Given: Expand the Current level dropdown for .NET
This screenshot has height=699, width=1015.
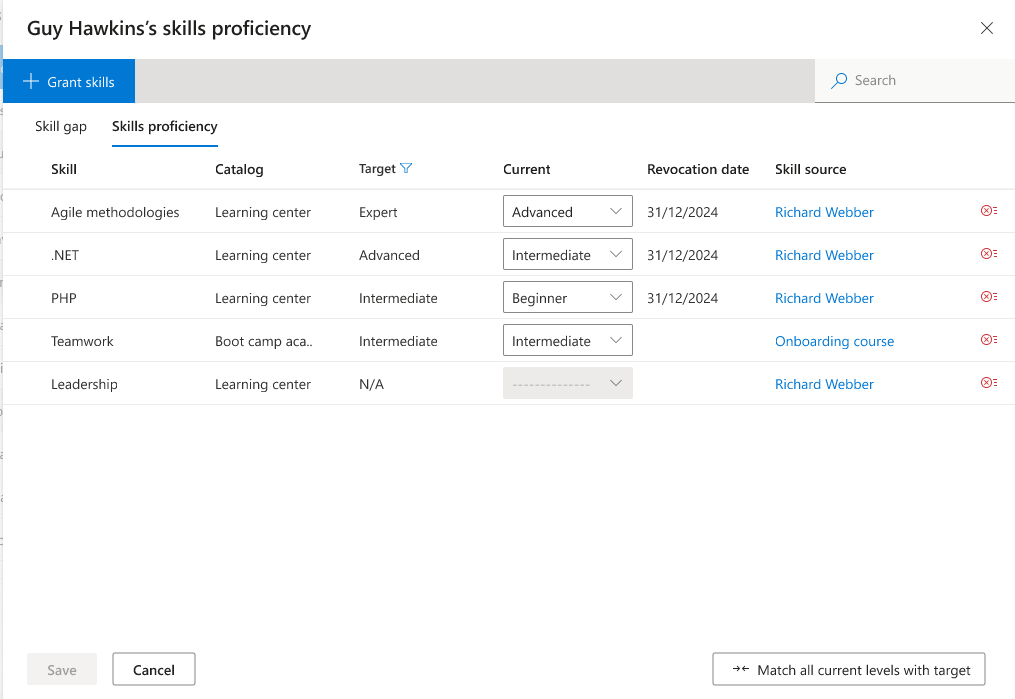Looking at the screenshot, I should pos(567,255).
